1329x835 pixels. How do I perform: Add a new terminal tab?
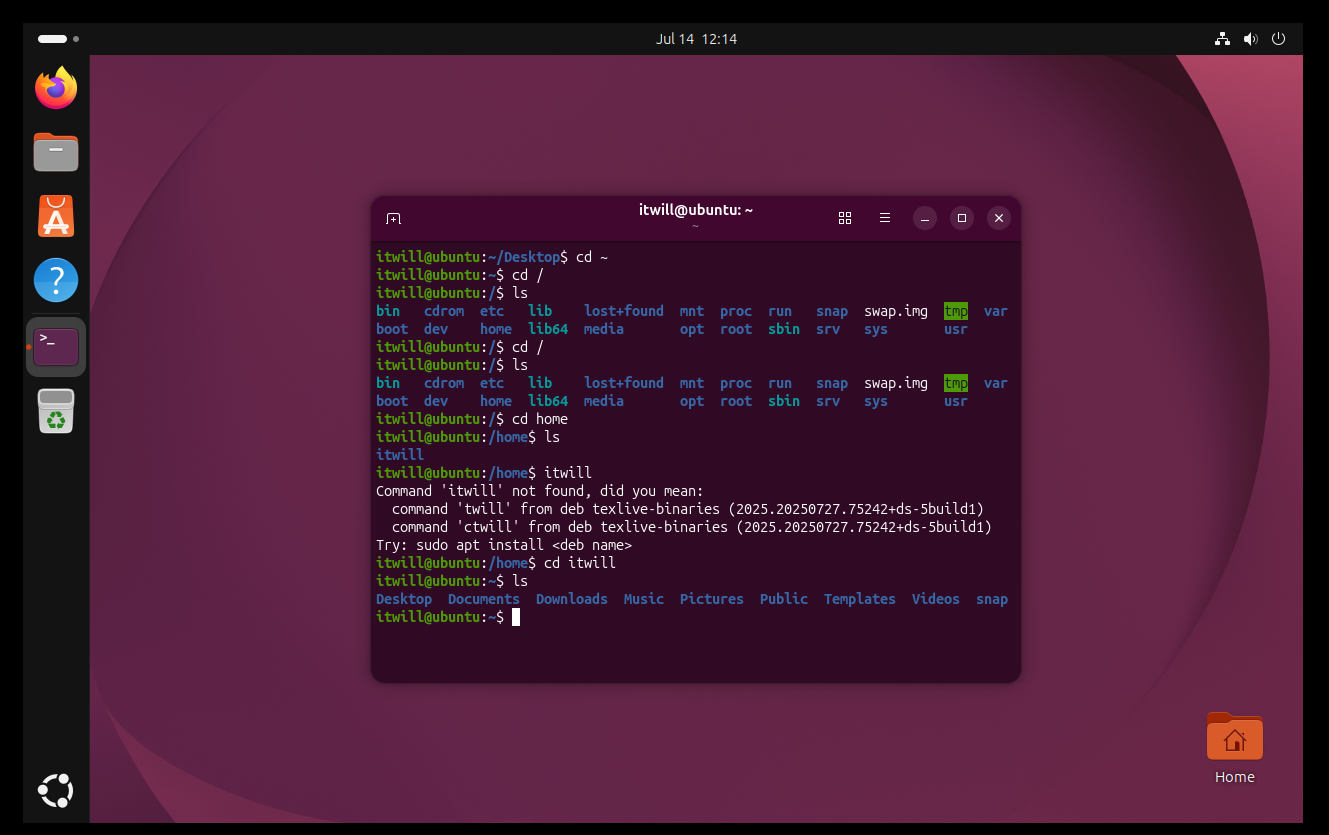click(x=394, y=218)
